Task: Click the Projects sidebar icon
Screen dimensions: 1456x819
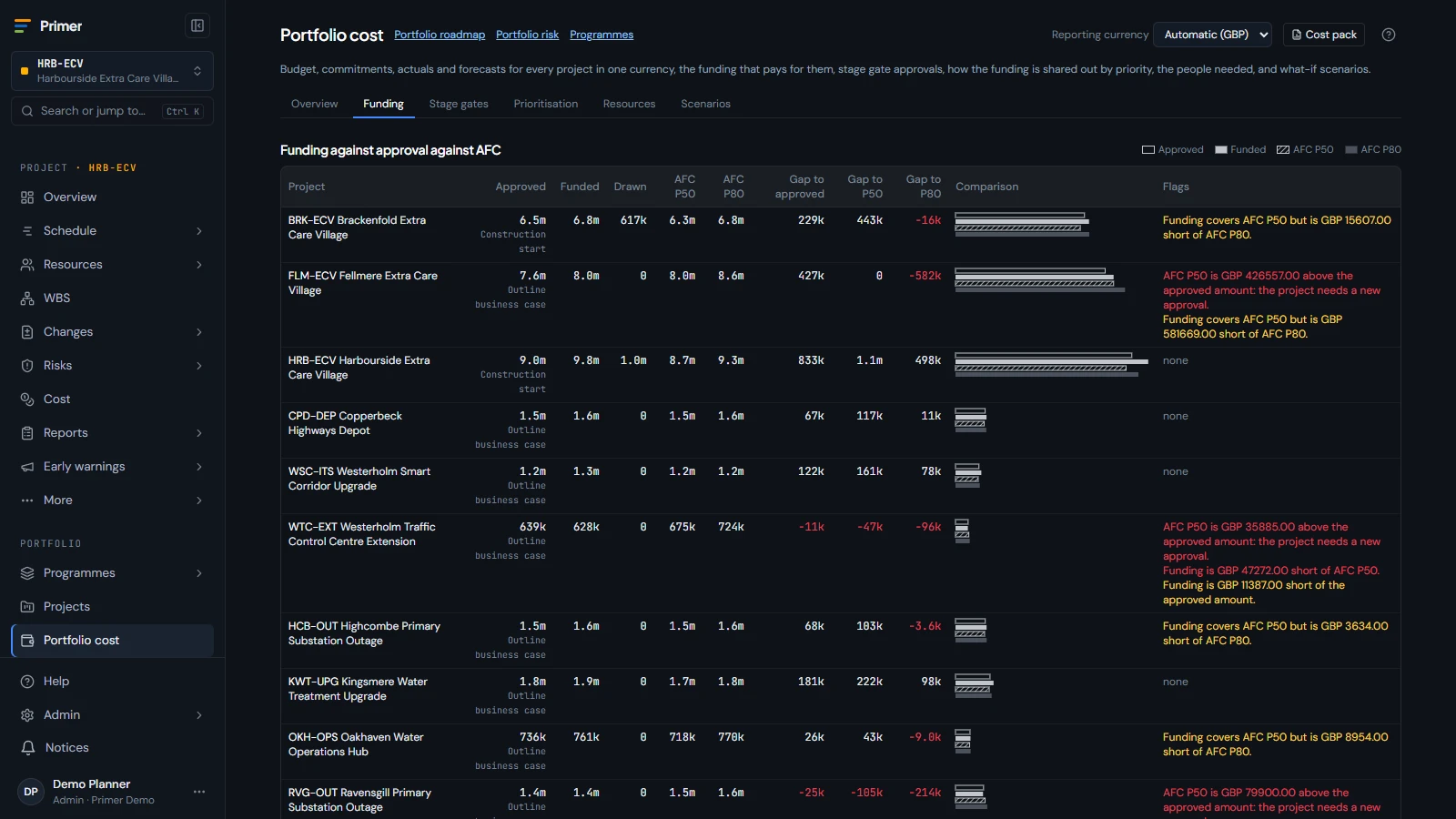Action: [27, 607]
